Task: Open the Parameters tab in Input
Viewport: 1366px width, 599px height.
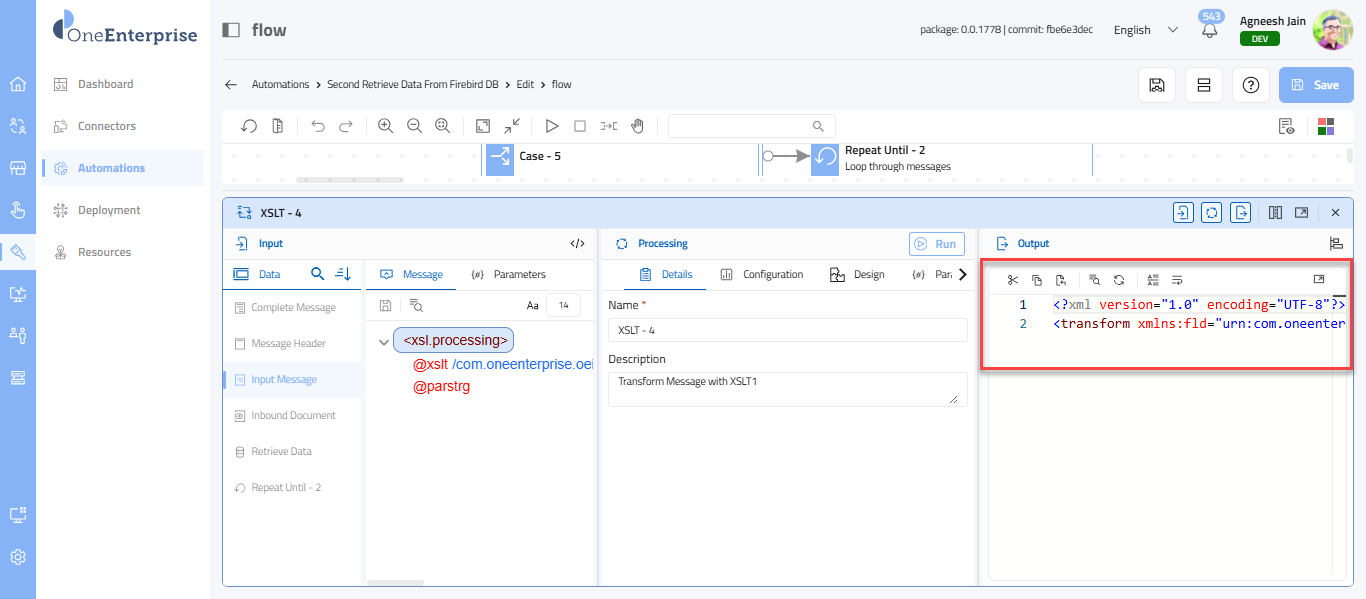Action: pyautogui.click(x=509, y=274)
